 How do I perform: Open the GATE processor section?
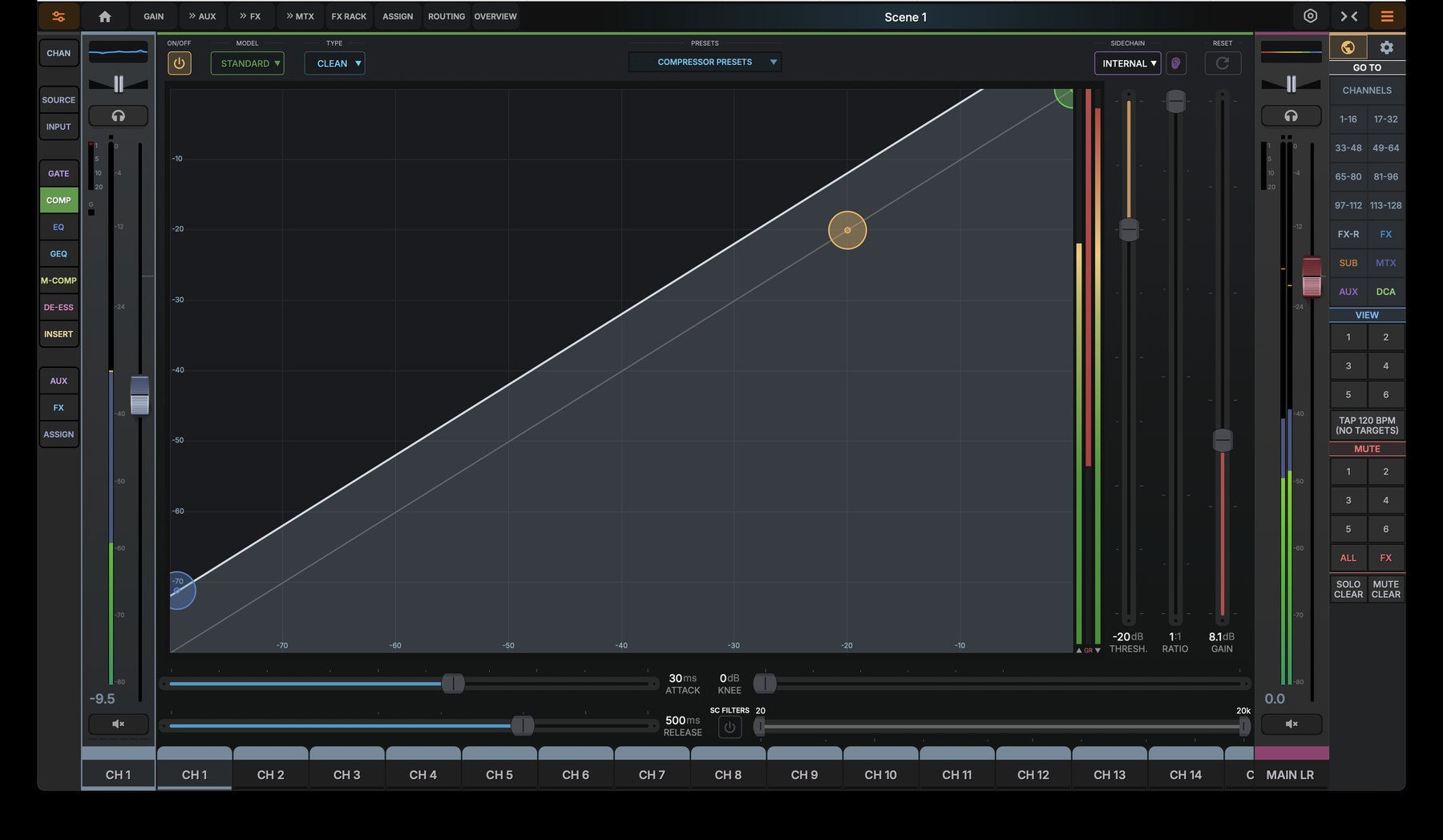[59, 173]
